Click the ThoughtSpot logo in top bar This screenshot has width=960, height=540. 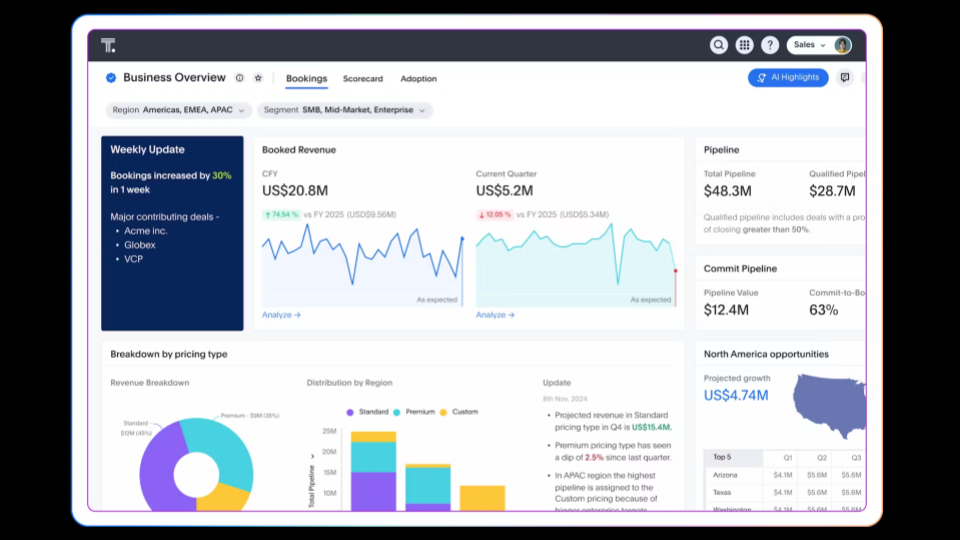pyautogui.click(x=108, y=46)
